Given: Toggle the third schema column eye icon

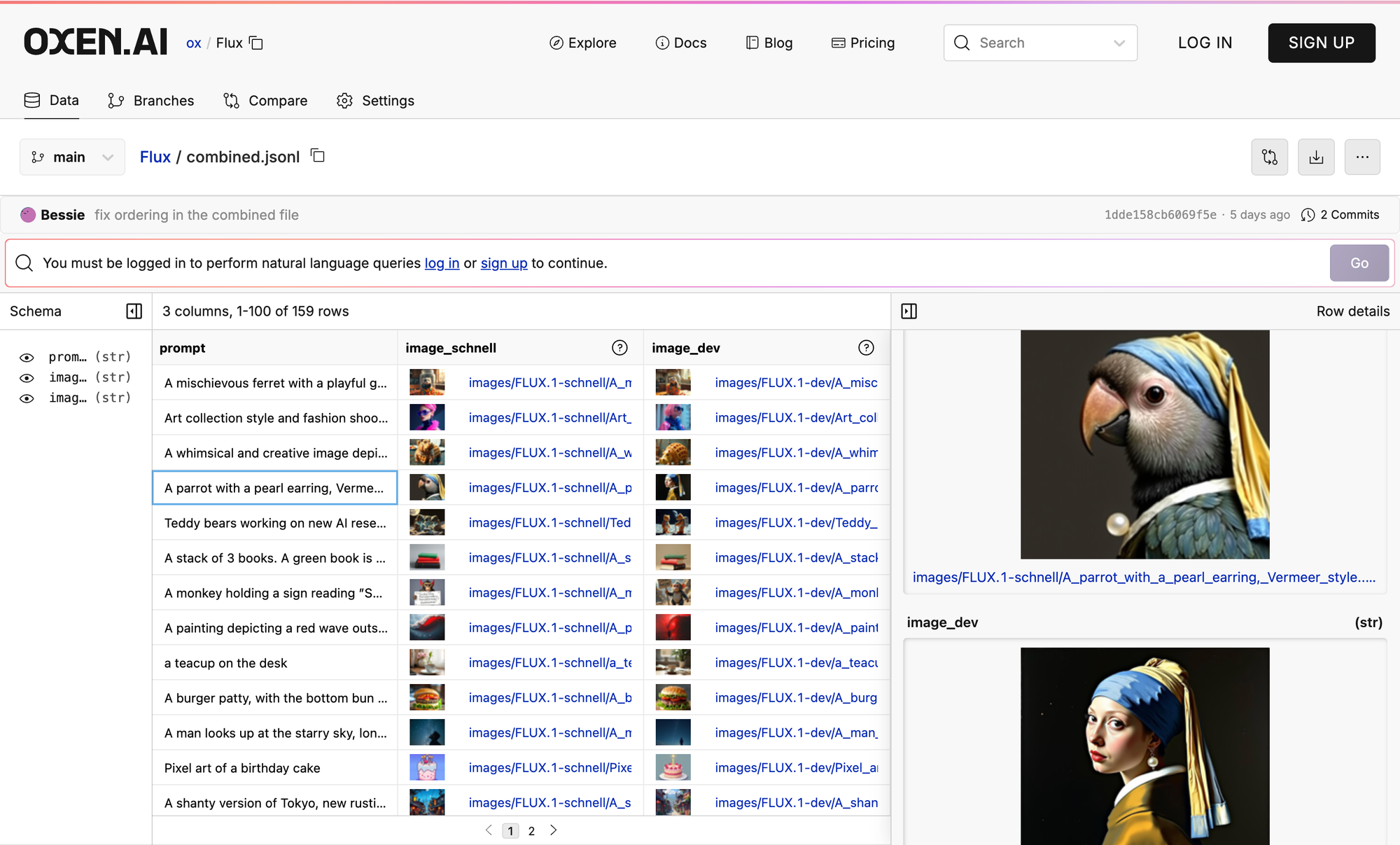Looking at the screenshot, I should [27, 398].
